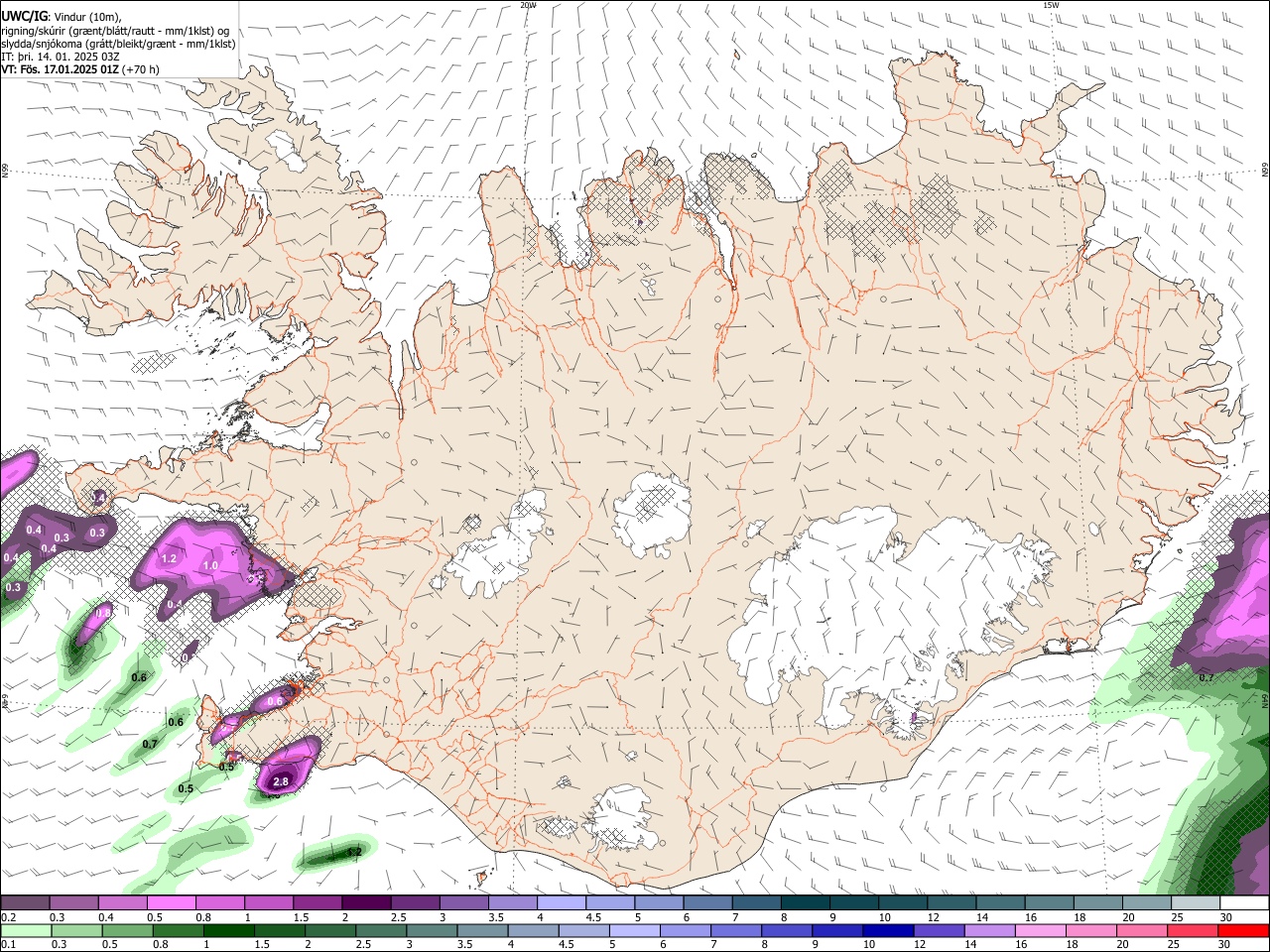Screen dimensions: 1270x952
Task: Pick the light pink rain swatch 16–18
Action: click(1043, 930)
